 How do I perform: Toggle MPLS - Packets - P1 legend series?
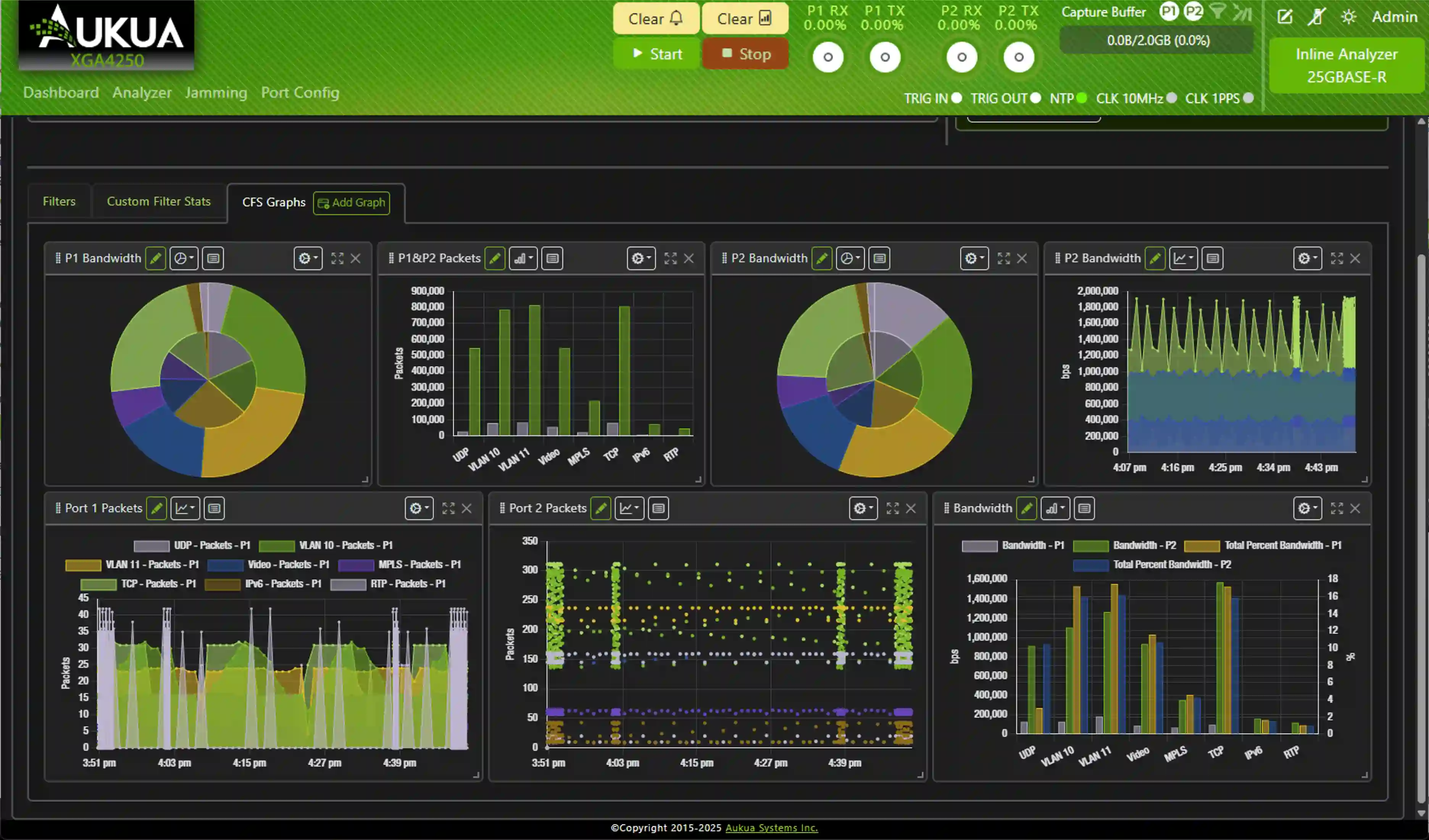(x=400, y=565)
